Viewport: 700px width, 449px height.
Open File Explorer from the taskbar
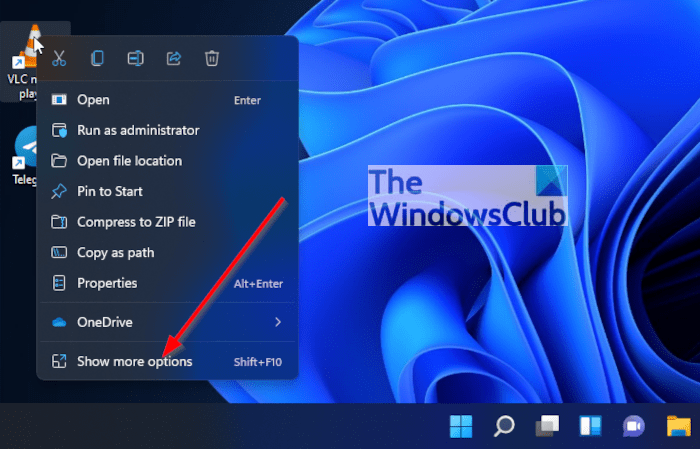click(x=679, y=426)
